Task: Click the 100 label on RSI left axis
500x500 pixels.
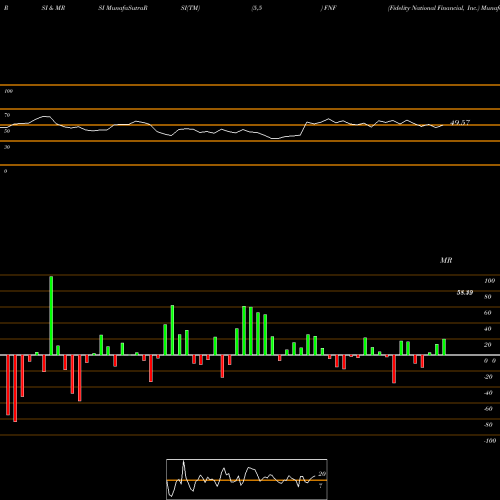Action: tap(8, 91)
